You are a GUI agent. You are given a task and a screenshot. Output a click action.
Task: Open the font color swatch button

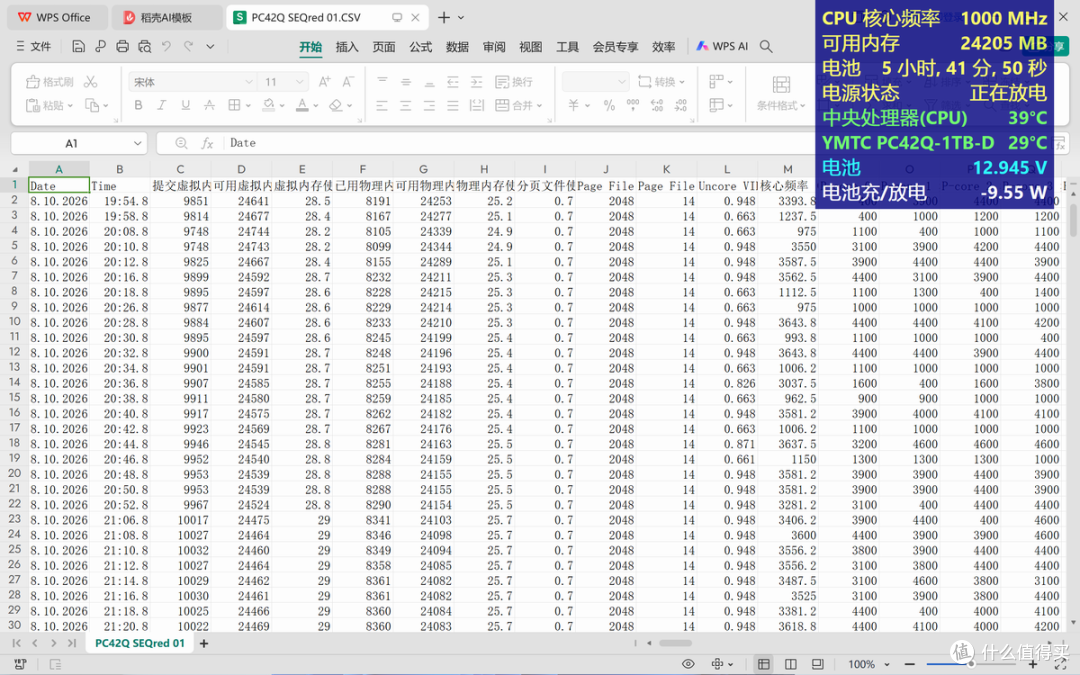[x=302, y=105]
